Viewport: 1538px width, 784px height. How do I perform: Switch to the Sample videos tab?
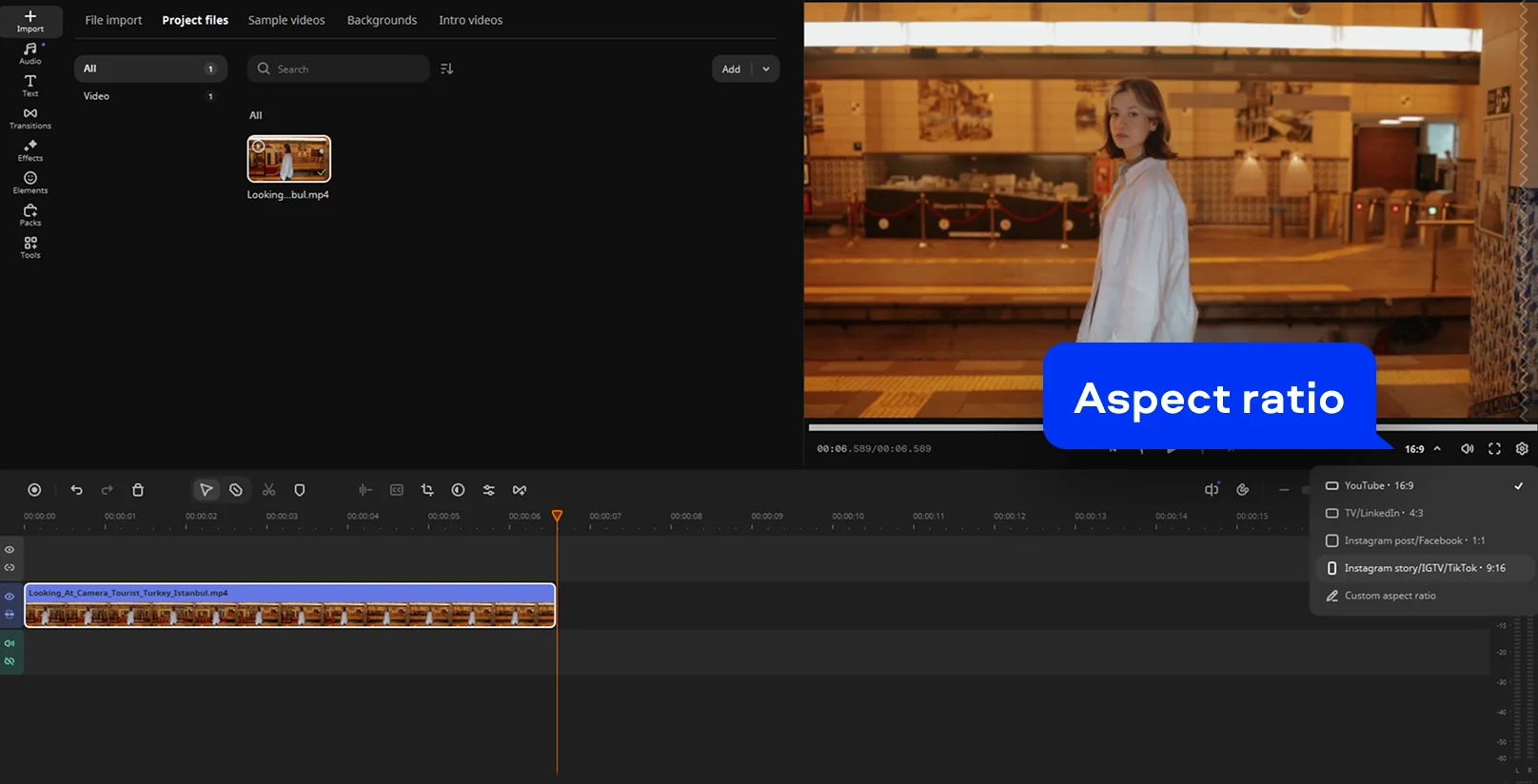286,20
